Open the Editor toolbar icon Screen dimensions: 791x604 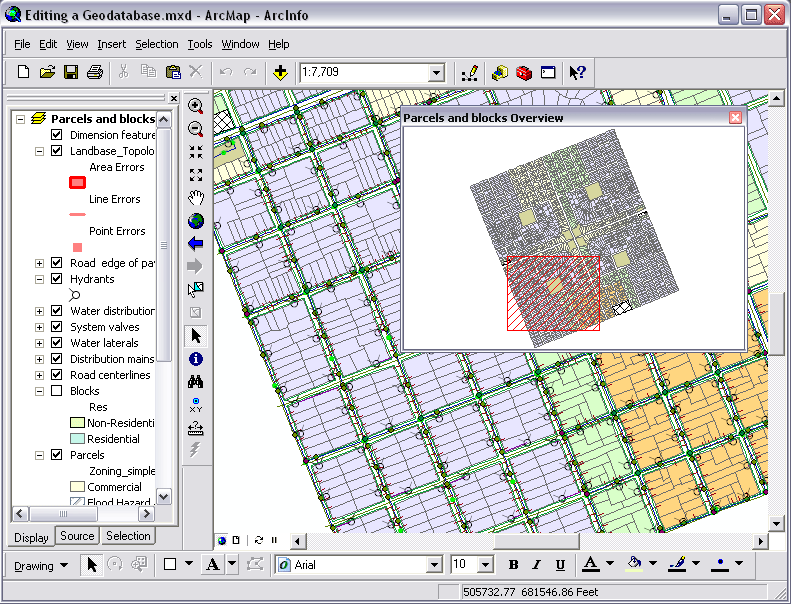470,73
